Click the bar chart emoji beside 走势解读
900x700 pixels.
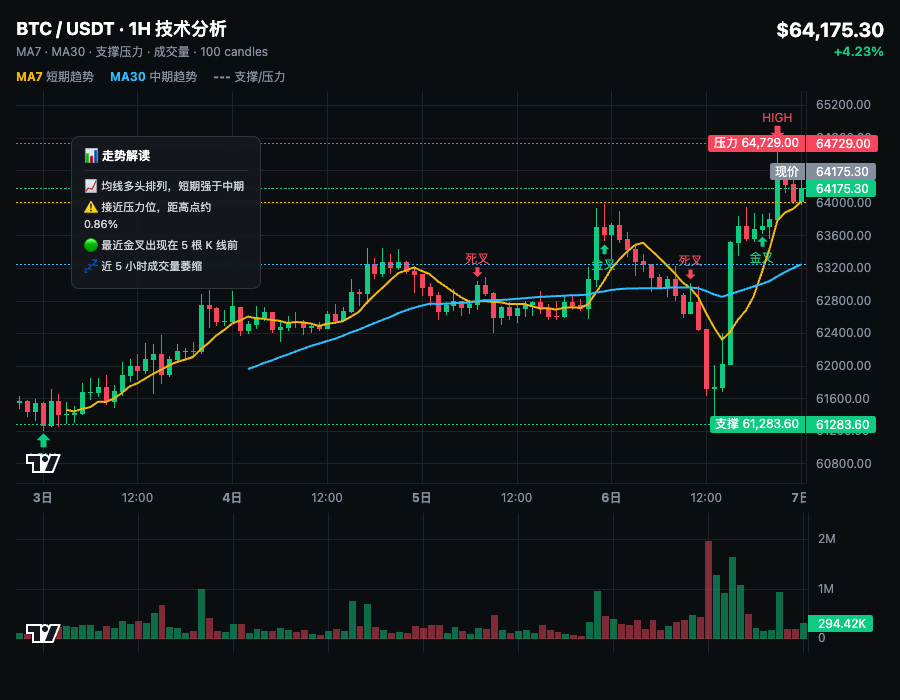click(91, 155)
